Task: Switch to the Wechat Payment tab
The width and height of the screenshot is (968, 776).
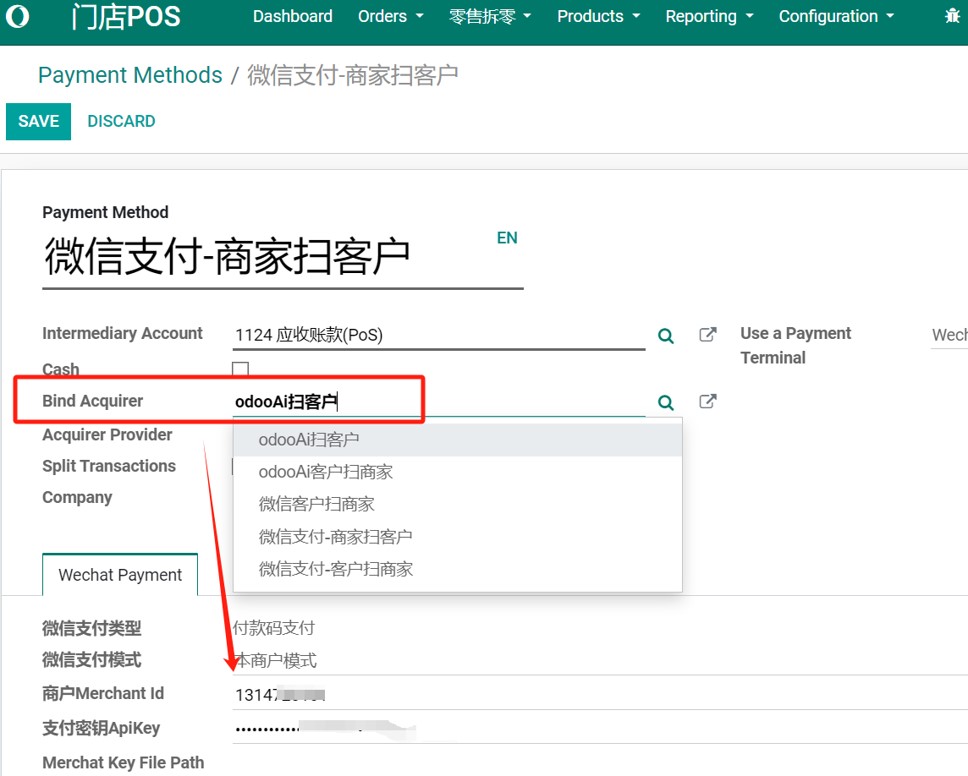Action: pyautogui.click(x=120, y=575)
